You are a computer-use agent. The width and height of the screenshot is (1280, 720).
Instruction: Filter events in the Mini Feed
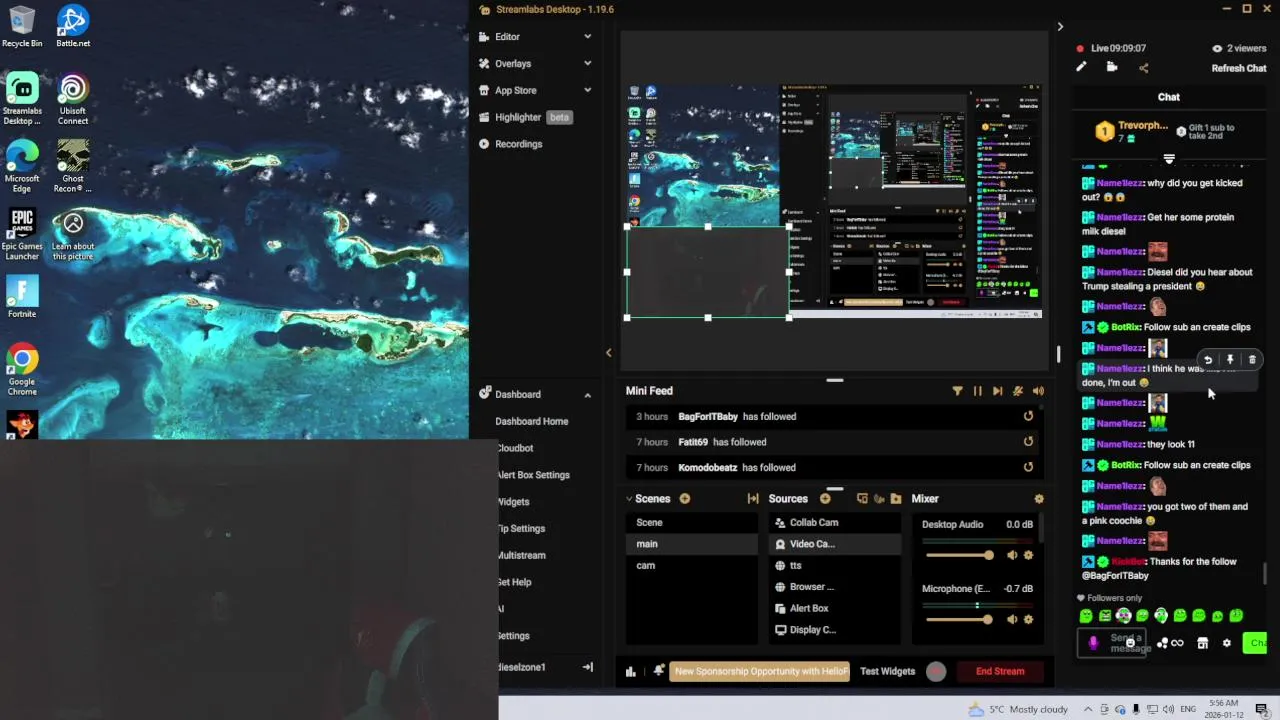tap(957, 391)
